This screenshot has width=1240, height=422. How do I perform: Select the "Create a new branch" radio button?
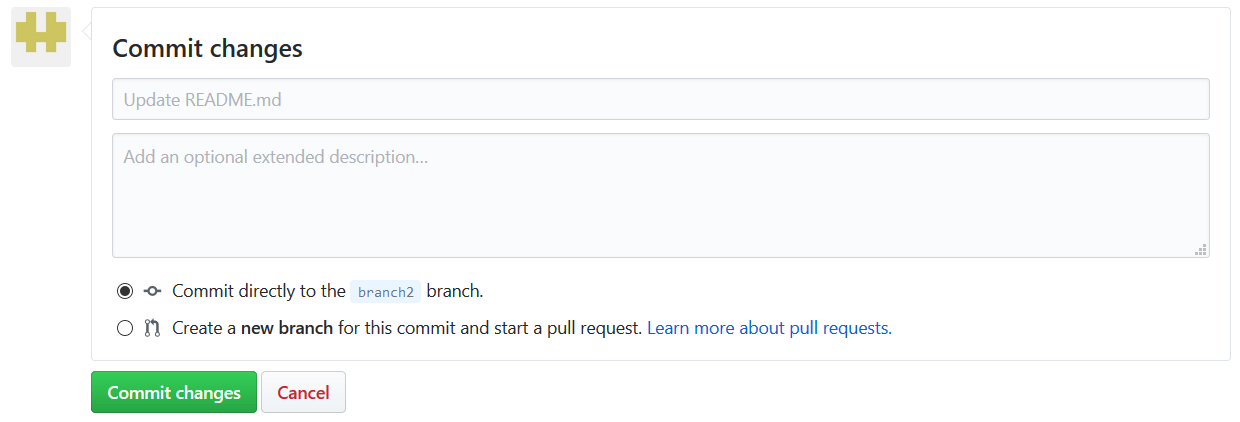coord(124,328)
